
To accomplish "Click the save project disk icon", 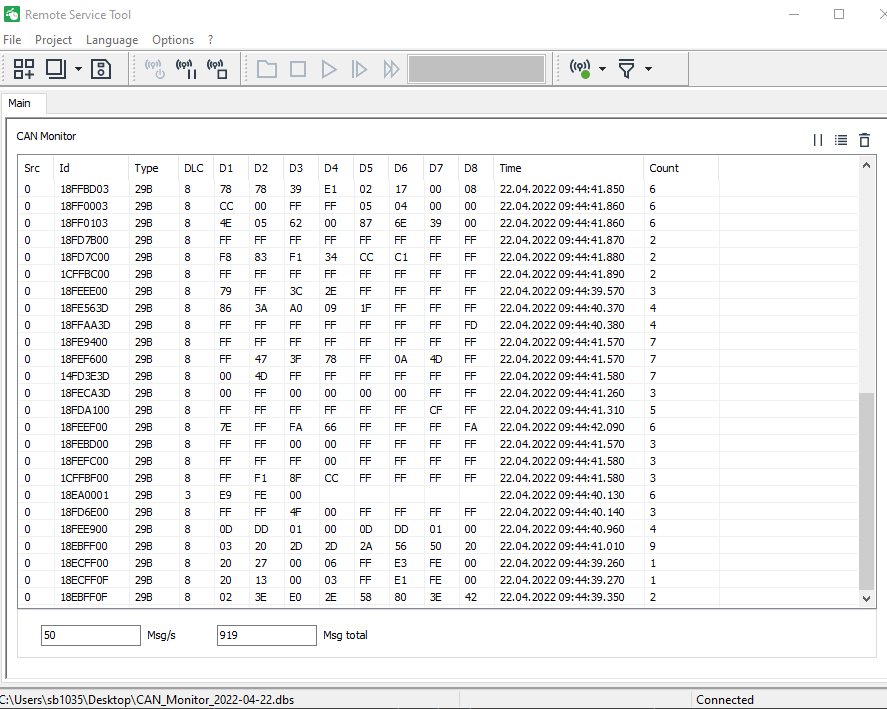I will coord(101,69).
